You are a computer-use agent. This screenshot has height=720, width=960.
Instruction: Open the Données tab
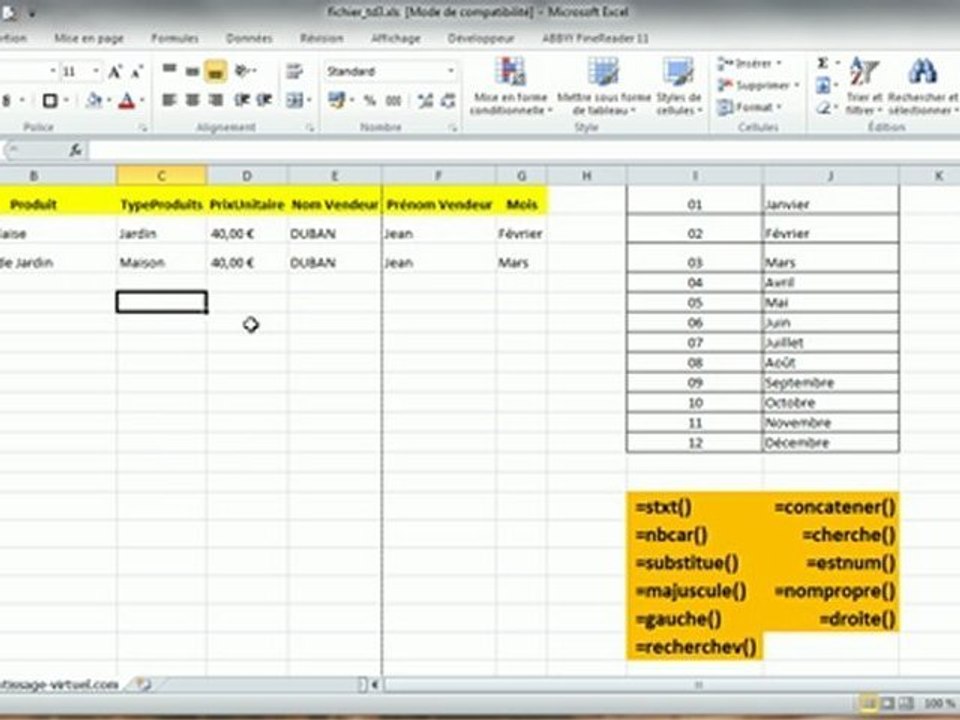[249, 38]
